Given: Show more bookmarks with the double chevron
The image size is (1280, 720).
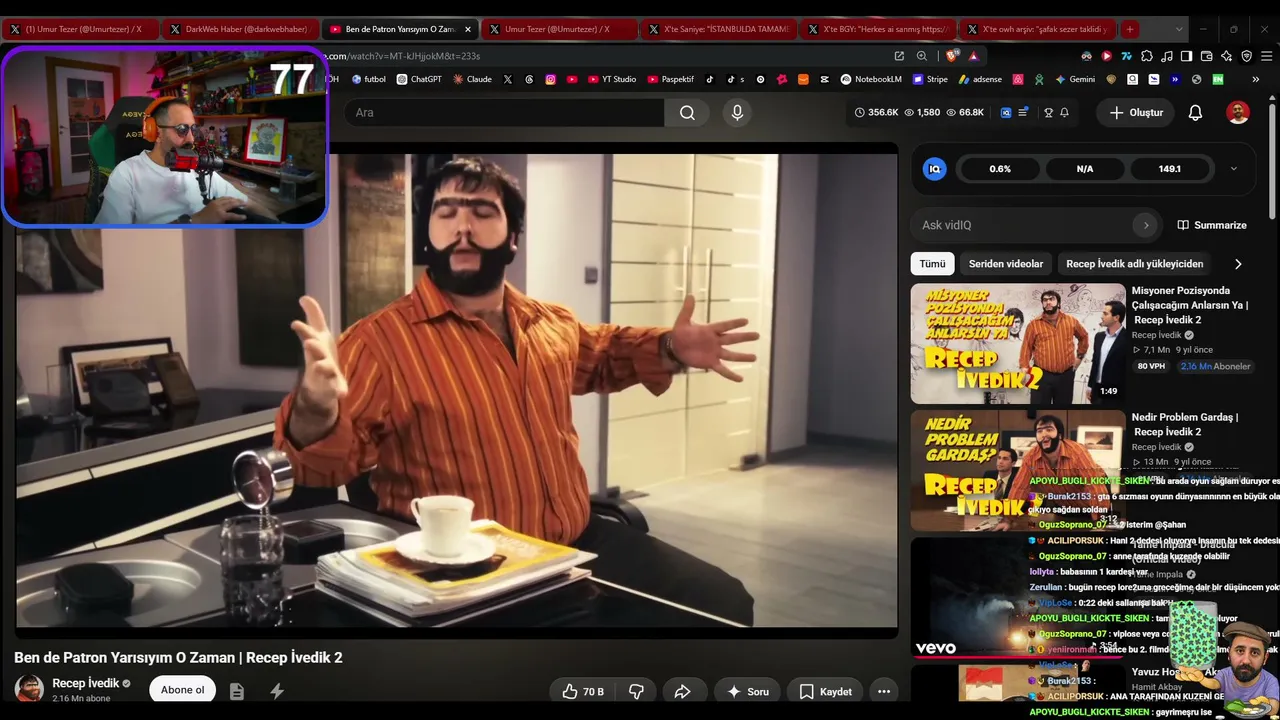Looking at the screenshot, I should pyautogui.click(x=1255, y=79).
